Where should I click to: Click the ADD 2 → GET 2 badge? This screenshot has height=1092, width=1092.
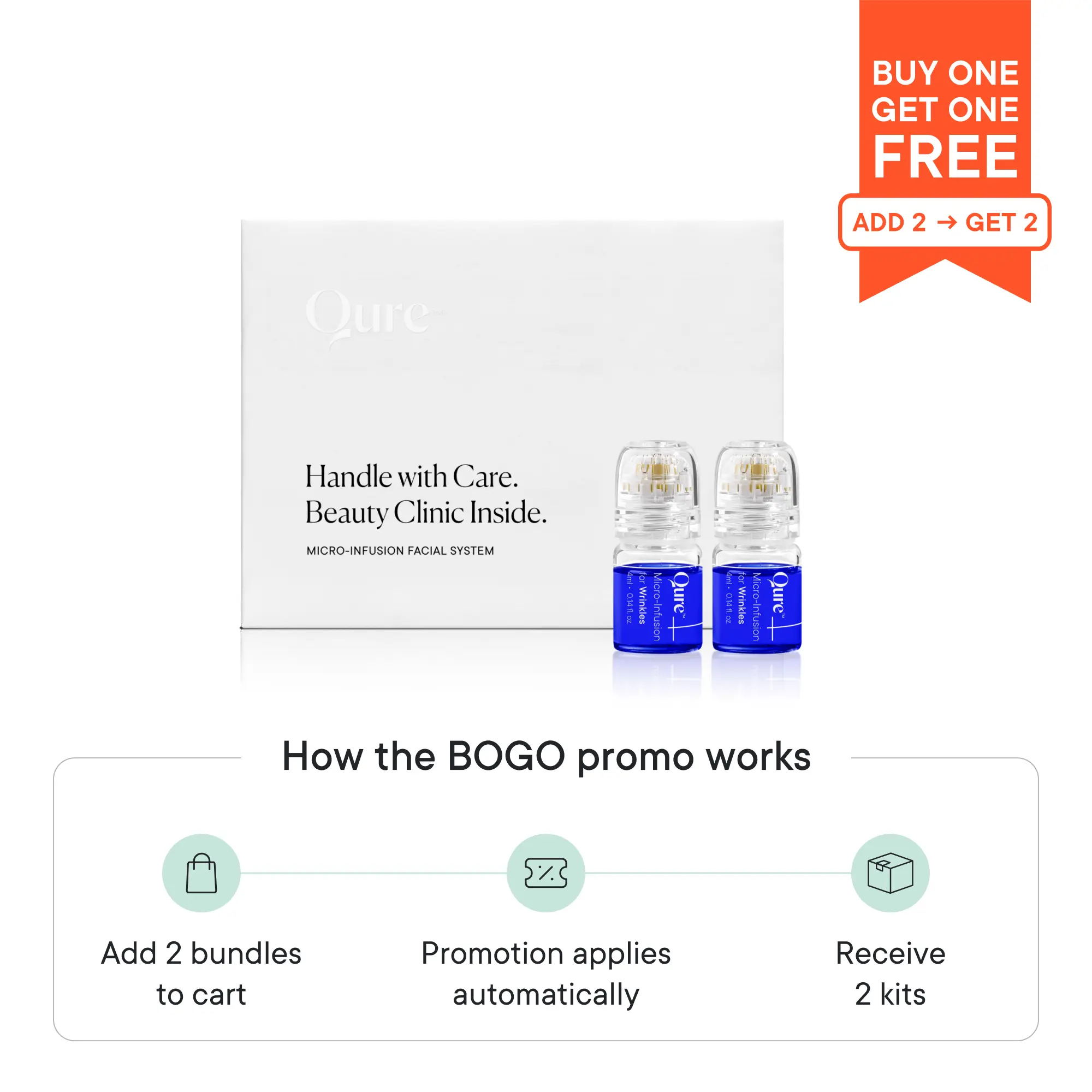coord(945,222)
